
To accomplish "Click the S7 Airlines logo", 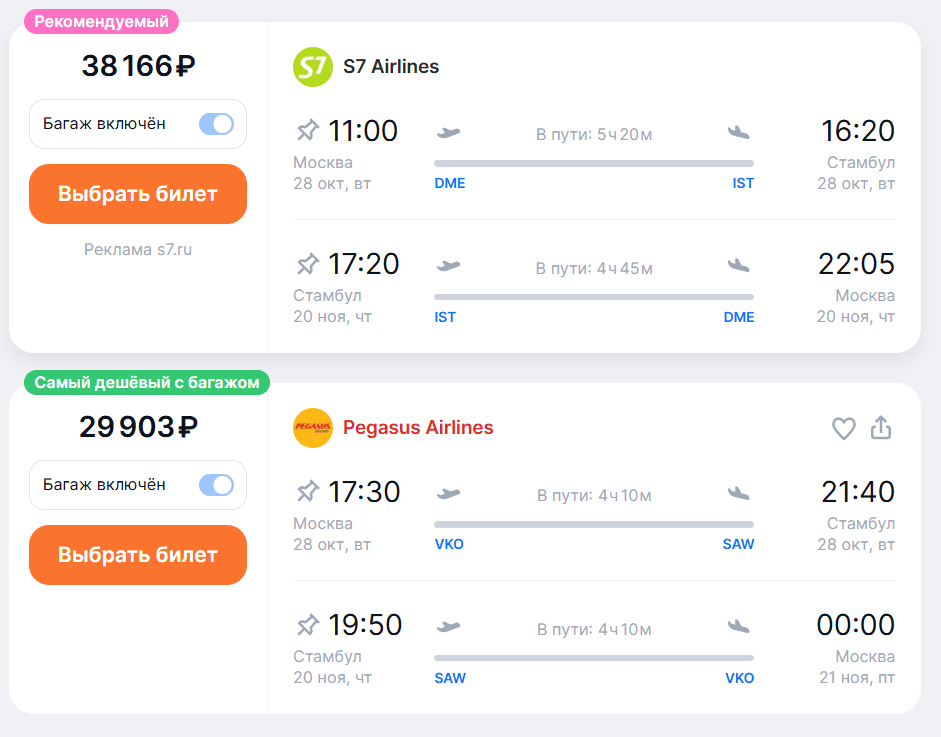I will tap(313, 67).
